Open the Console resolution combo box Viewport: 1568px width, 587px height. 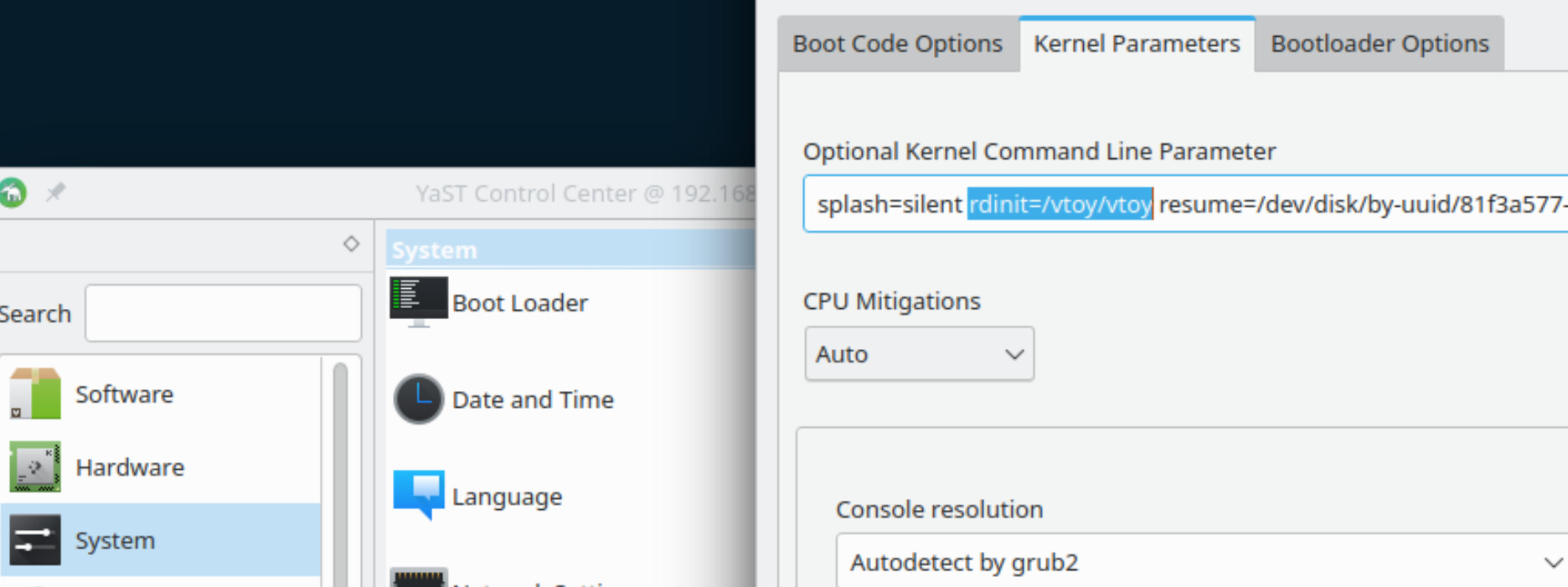coord(1203,562)
